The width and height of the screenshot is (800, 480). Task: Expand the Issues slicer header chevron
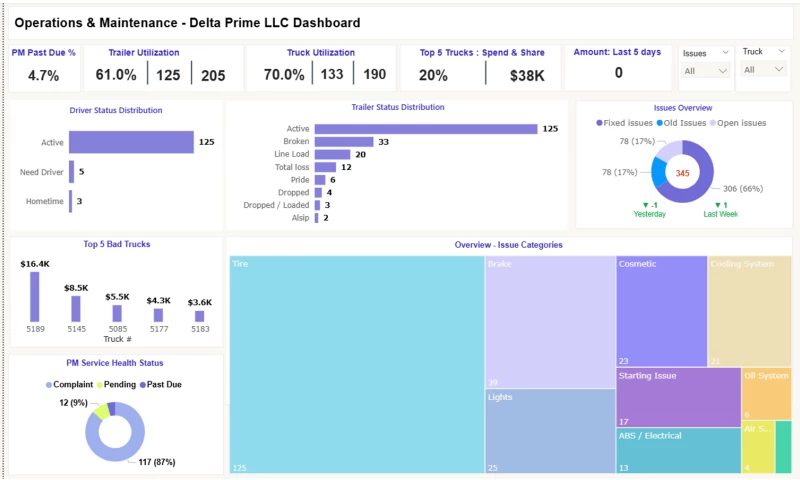pyautogui.click(x=725, y=53)
